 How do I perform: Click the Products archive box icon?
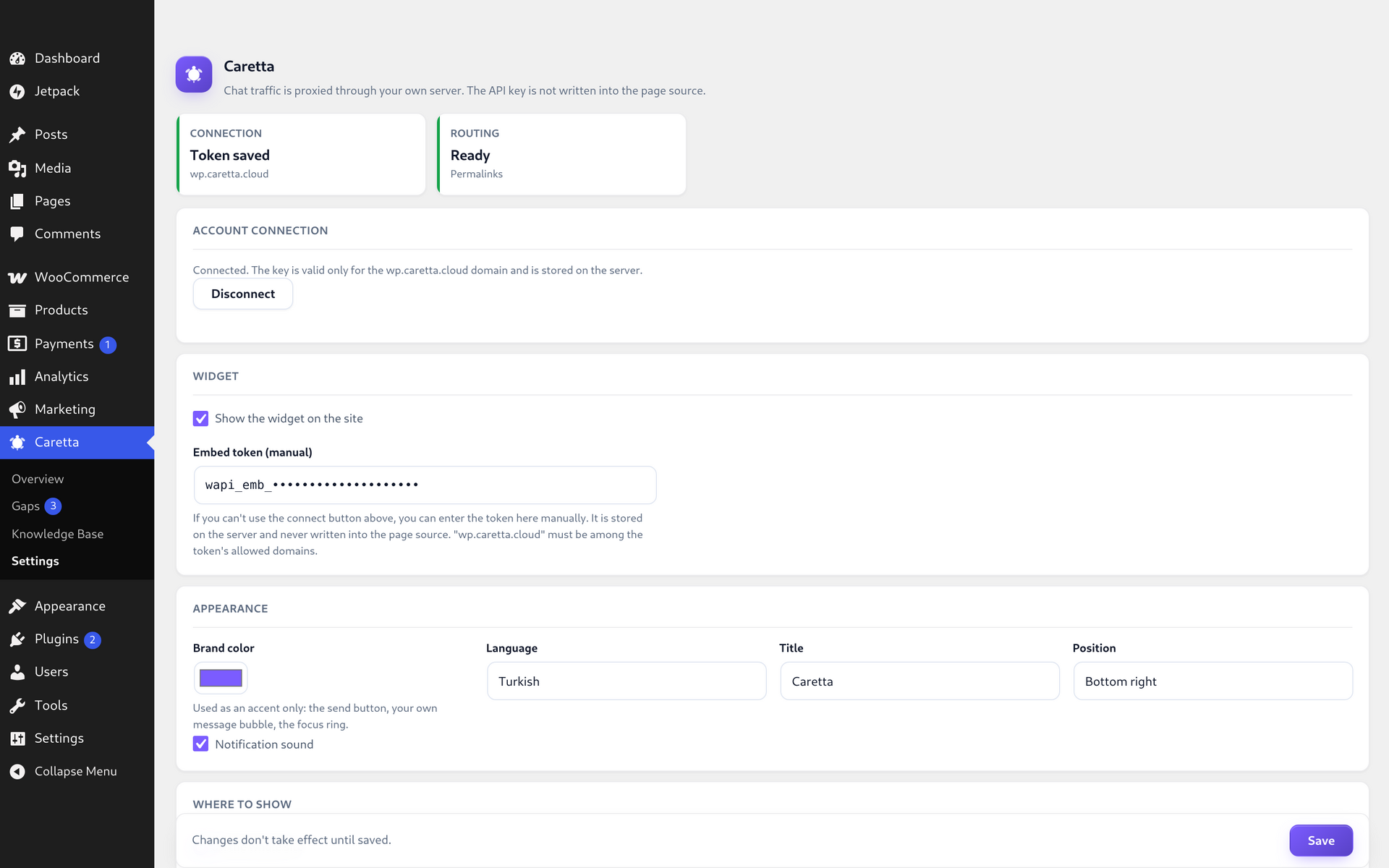pos(17,310)
